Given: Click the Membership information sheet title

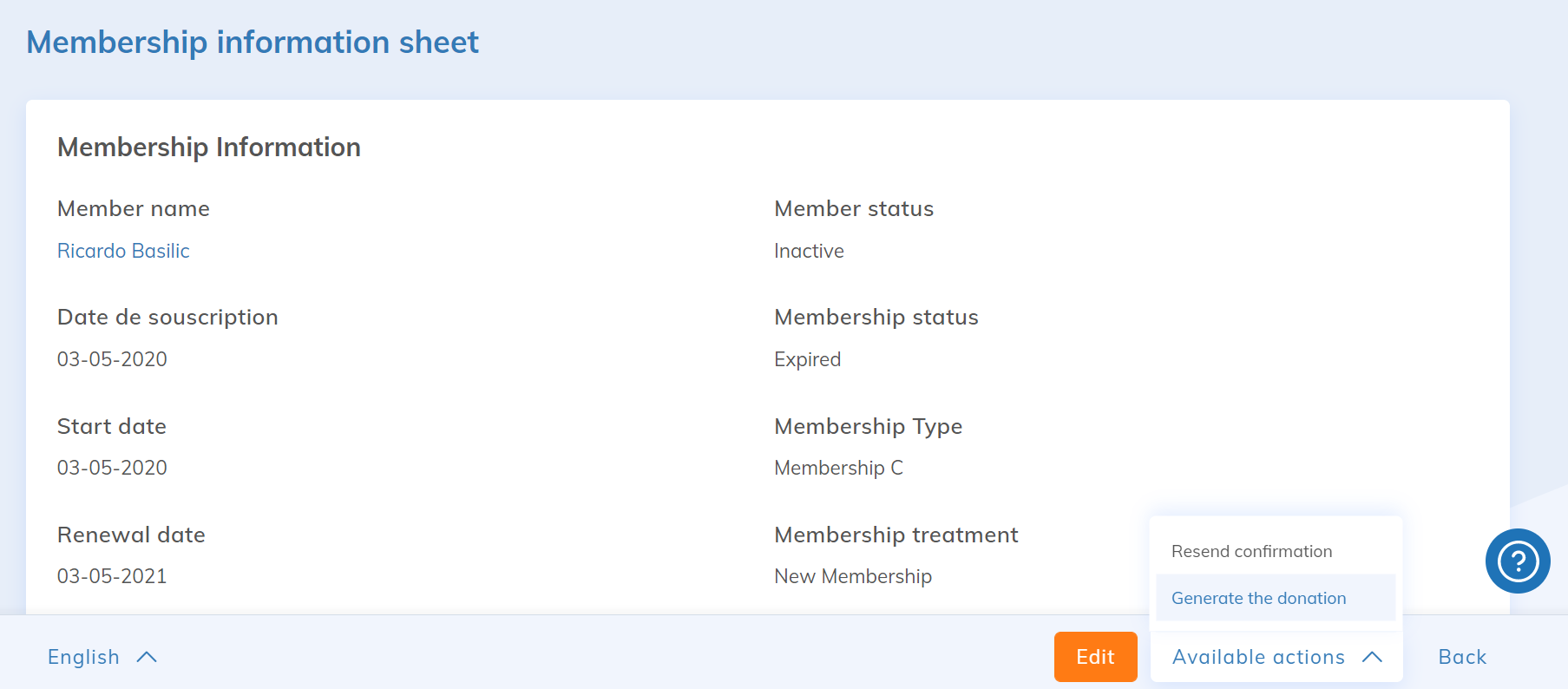Looking at the screenshot, I should (x=253, y=42).
